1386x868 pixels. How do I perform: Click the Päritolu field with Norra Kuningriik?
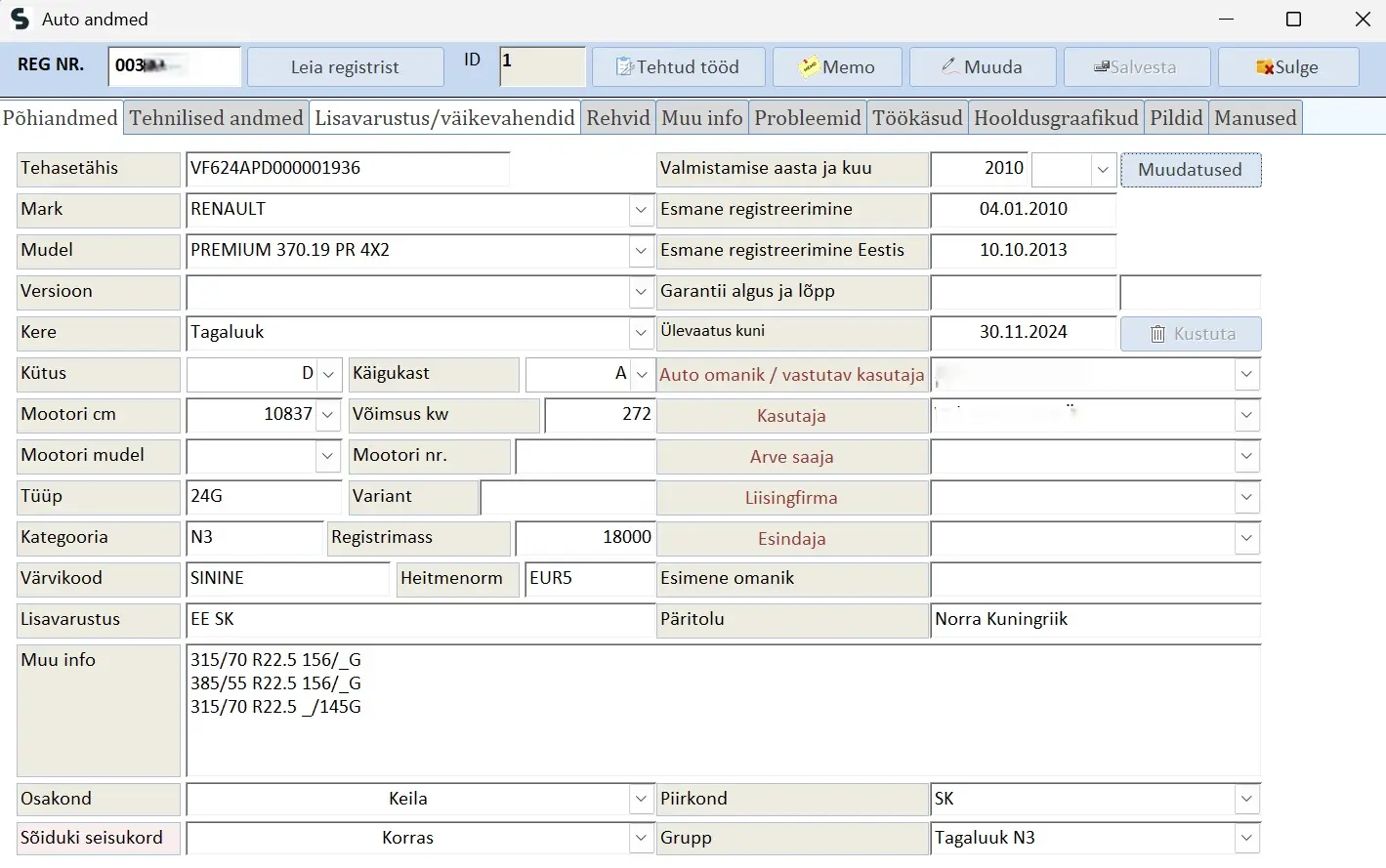point(1096,620)
